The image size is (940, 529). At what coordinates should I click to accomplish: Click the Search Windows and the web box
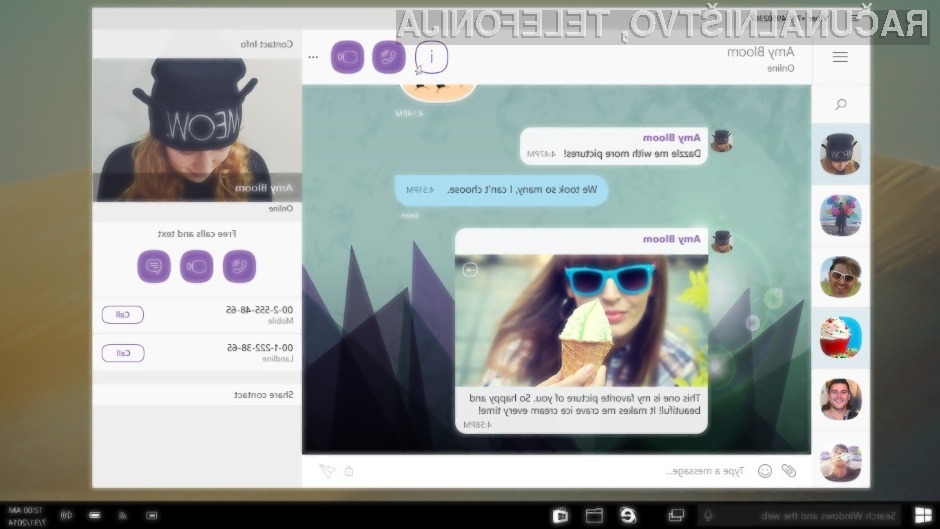pyautogui.click(x=801, y=515)
